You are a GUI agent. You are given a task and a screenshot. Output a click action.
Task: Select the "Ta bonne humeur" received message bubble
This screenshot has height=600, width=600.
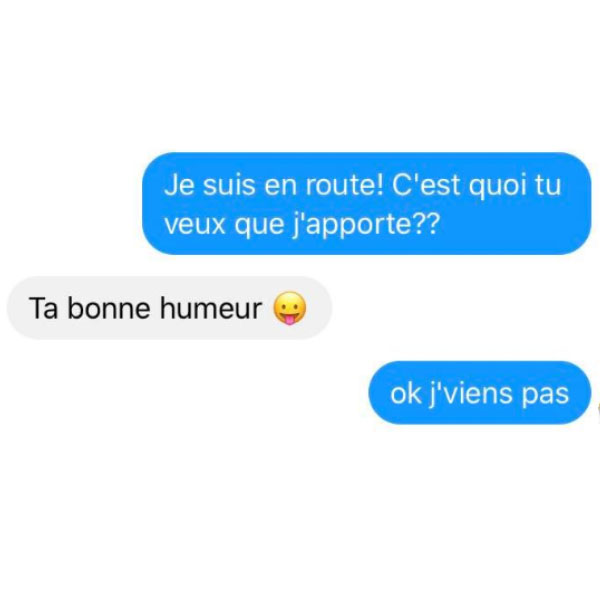click(x=170, y=308)
